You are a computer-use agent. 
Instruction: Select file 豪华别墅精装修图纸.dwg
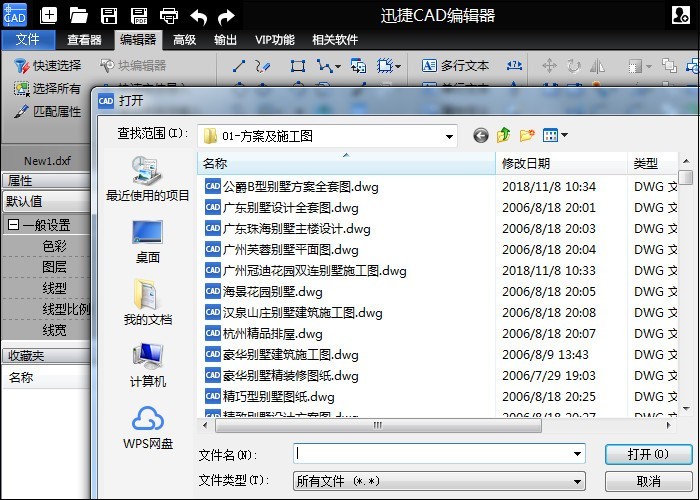coord(282,375)
